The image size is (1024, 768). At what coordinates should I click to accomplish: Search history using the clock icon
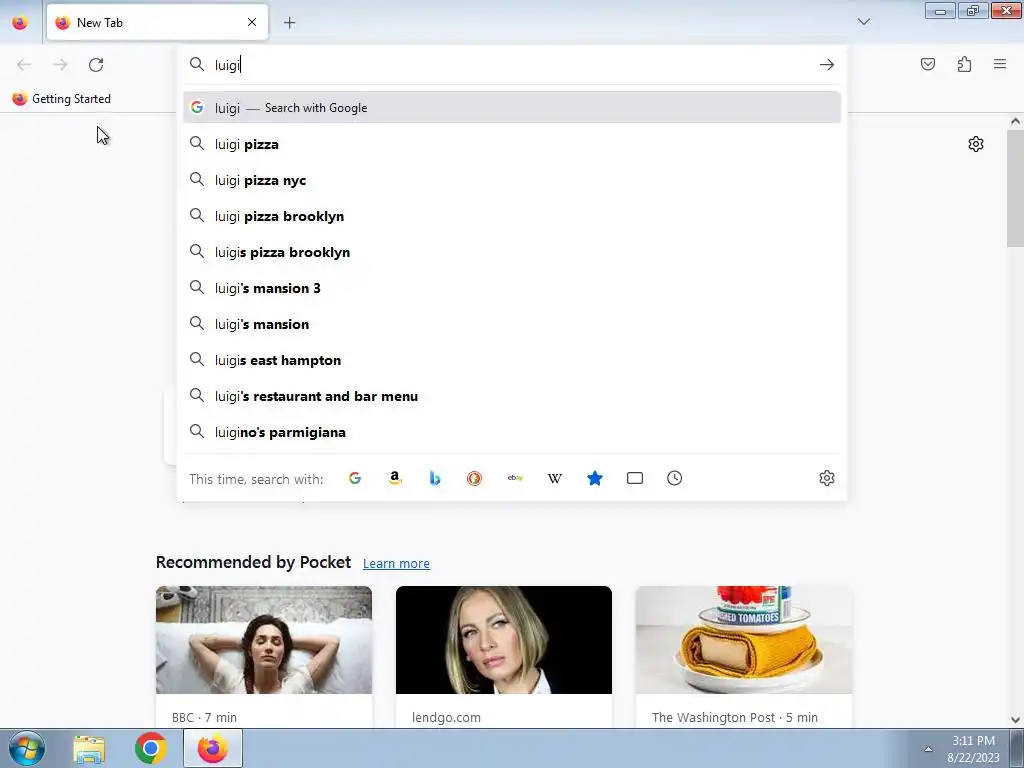point(675,478)
